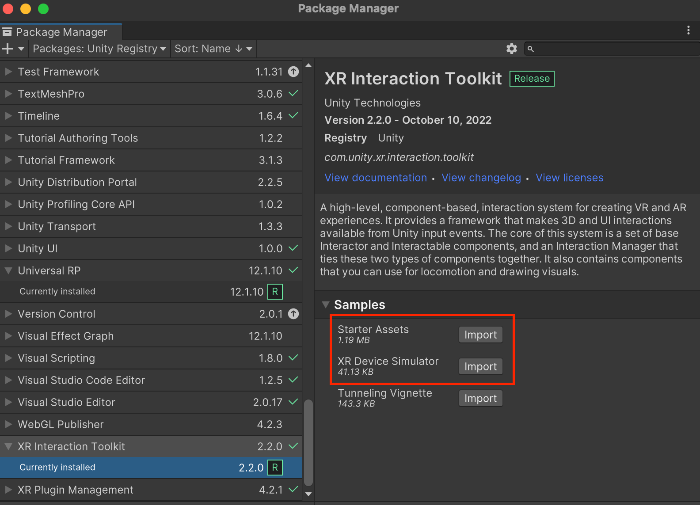The image size is (700, 505).
Task: Select the Unity Distribution Portal package
Action: tap(151, 182)
